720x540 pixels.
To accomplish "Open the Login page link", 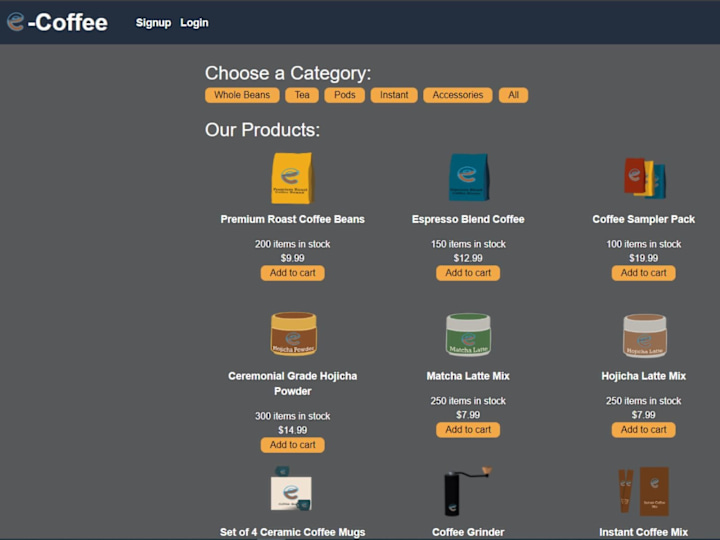I will tap(194, 22).
